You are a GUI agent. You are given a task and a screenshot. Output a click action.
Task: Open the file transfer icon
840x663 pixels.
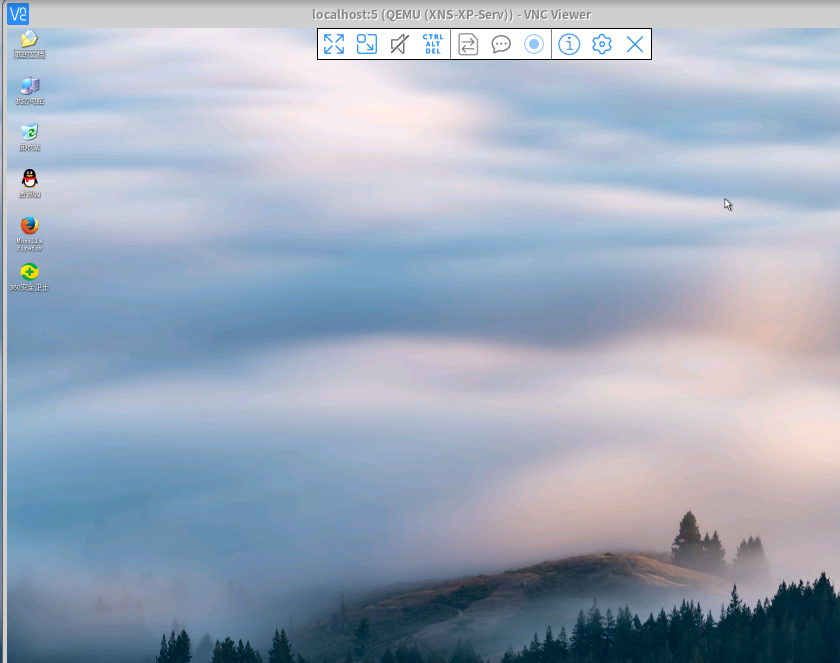coord(468,44)
